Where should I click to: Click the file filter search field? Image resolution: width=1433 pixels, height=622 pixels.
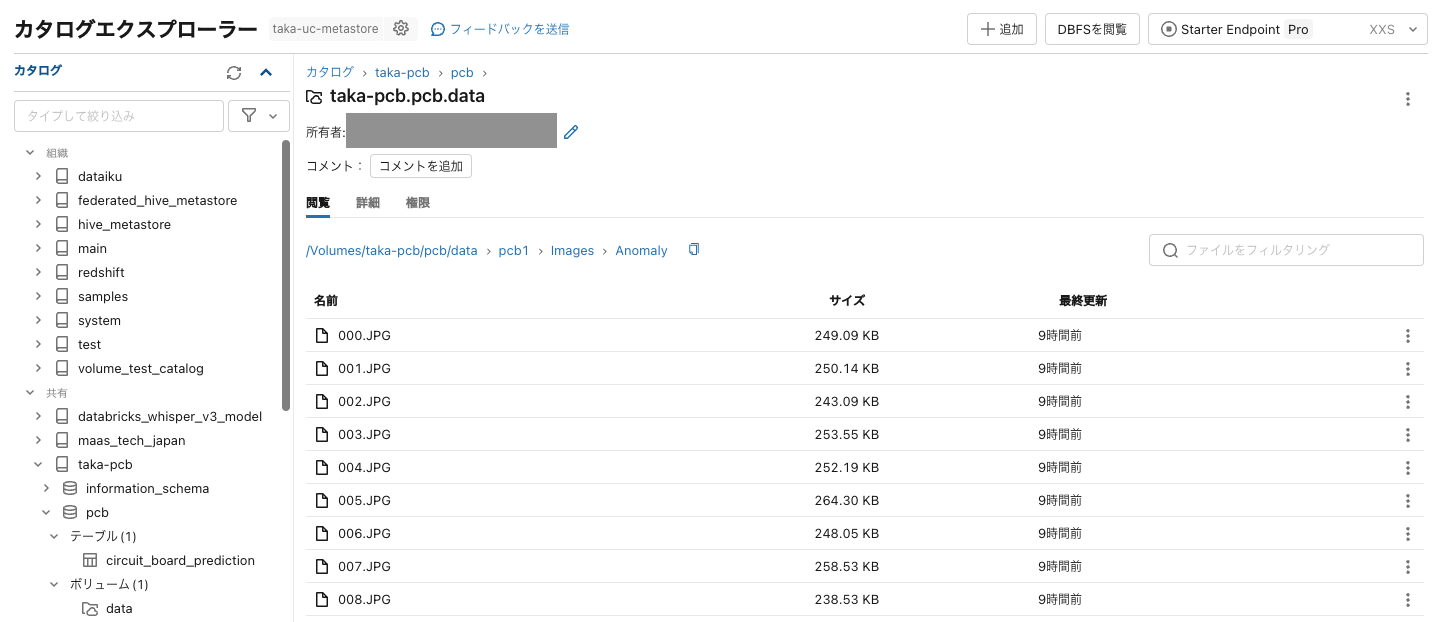coord(1286,249)
